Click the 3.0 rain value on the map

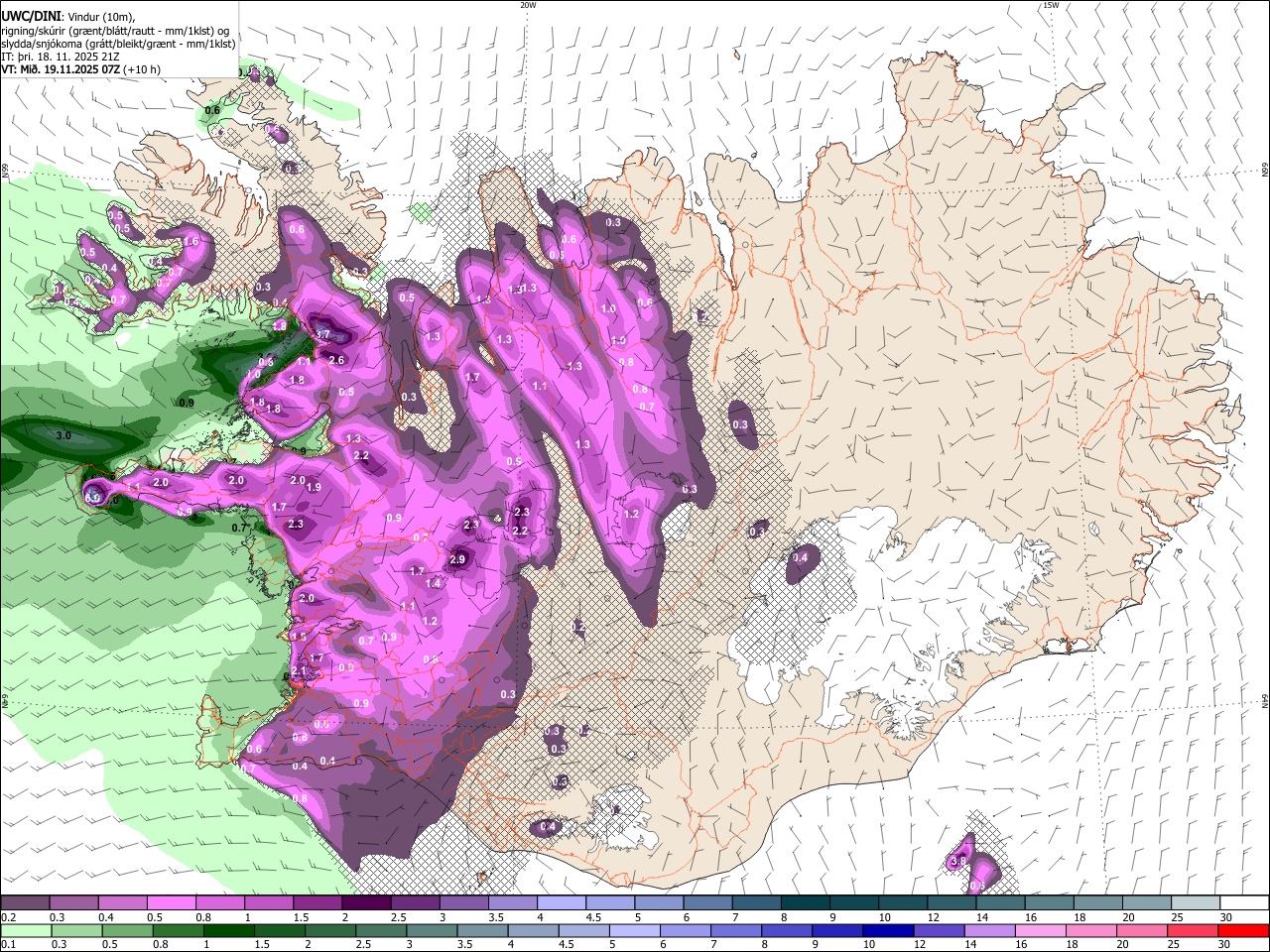point(63,435)
